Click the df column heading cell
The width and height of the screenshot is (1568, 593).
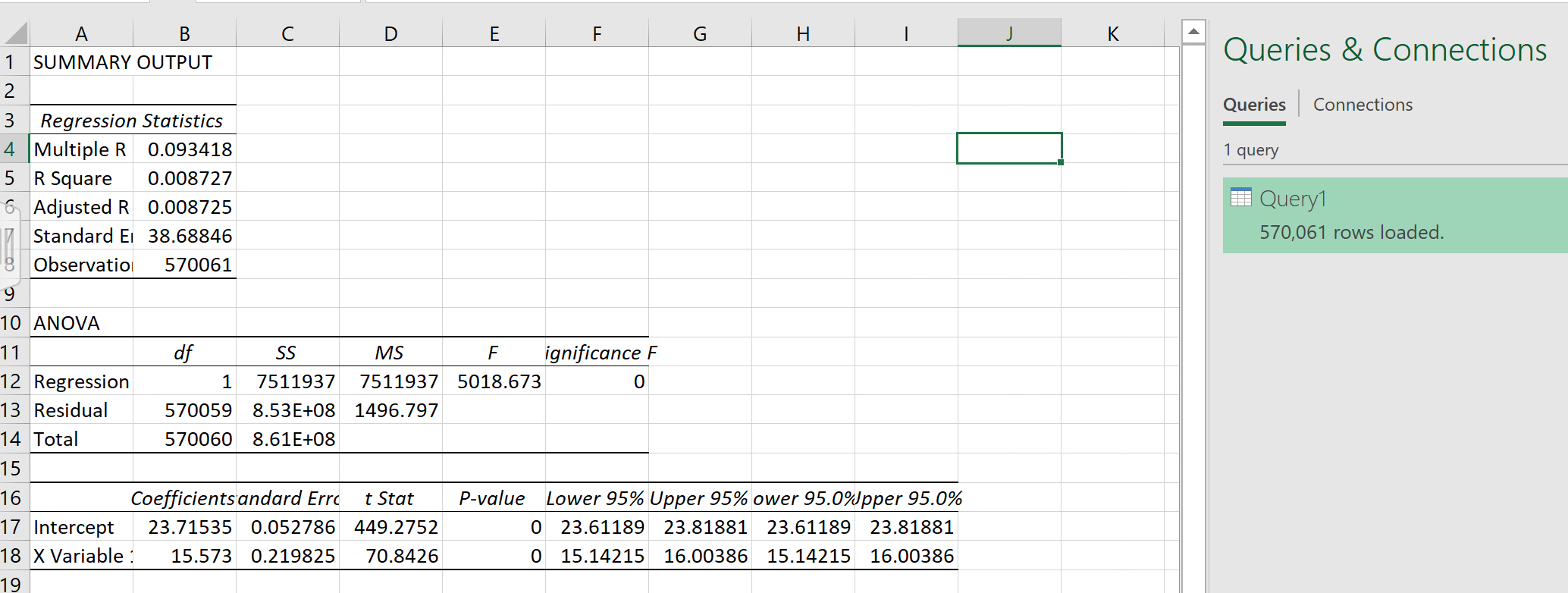click(x=185, y=352)
